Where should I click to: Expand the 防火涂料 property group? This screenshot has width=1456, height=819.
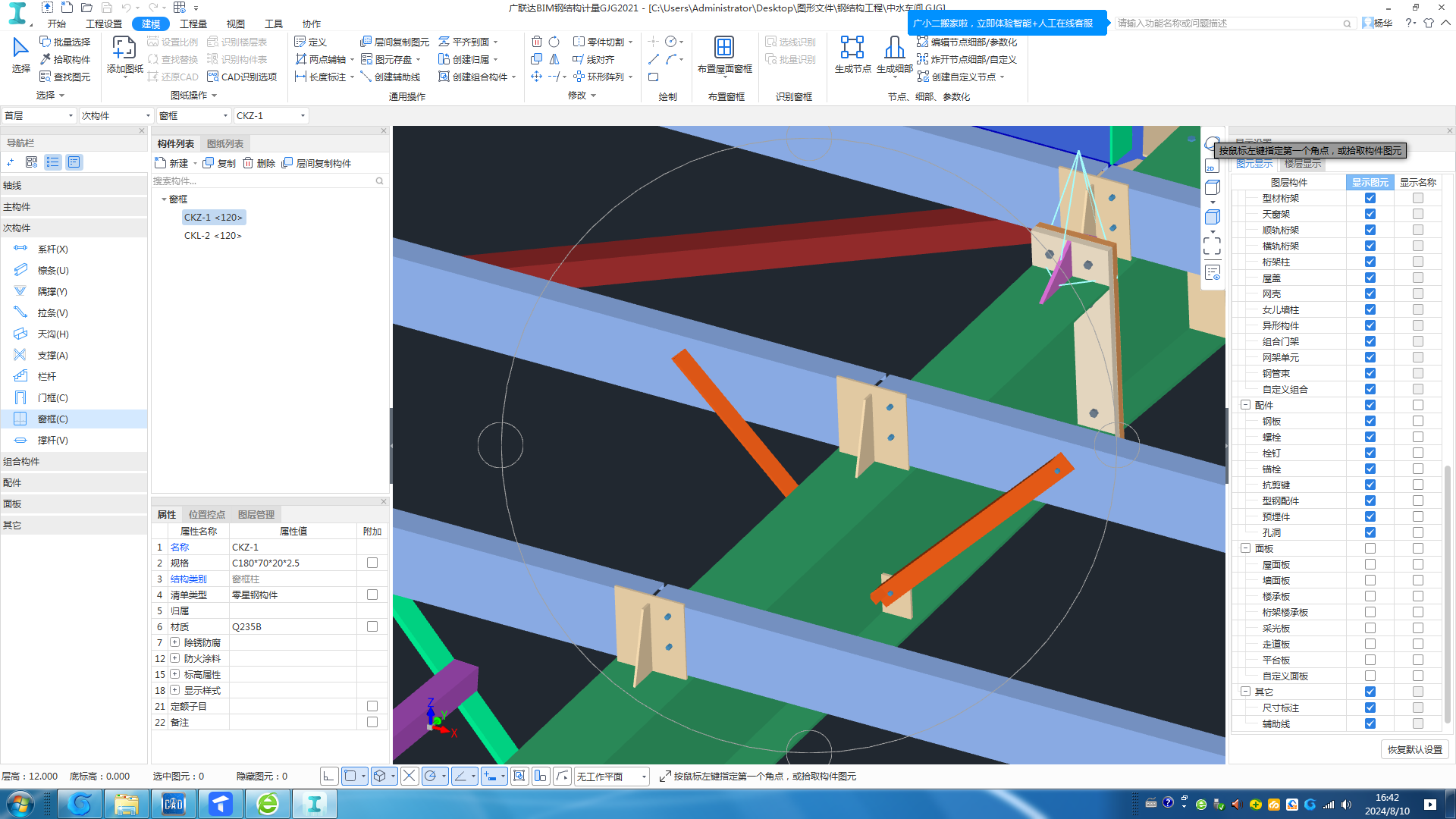point(175,658)
